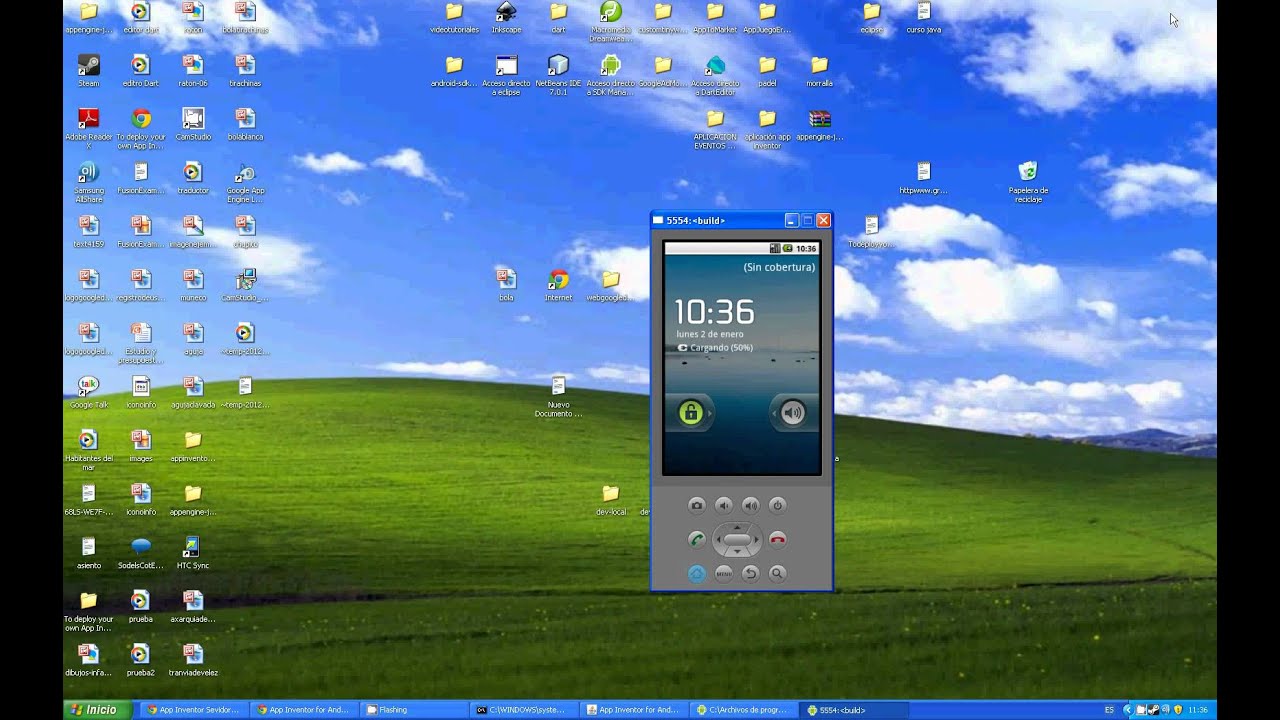This screenshot has width=1280, height=720.
Task: Select the bola image file
Action: pos(506,285)
